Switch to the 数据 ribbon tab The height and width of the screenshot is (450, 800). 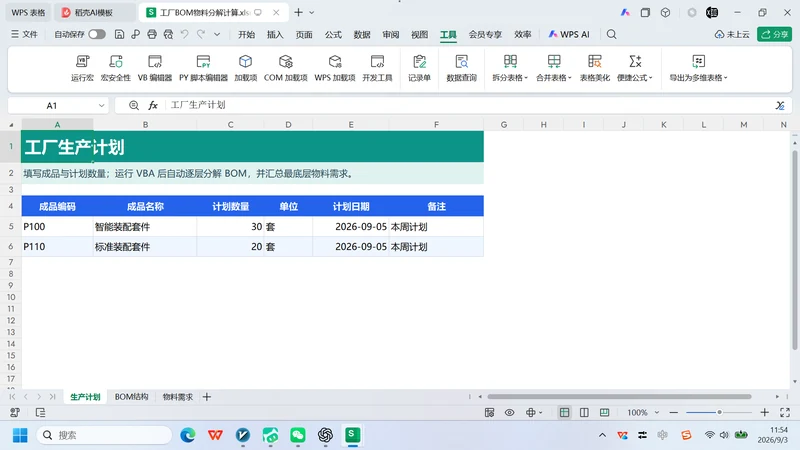(x=362, y=34)
